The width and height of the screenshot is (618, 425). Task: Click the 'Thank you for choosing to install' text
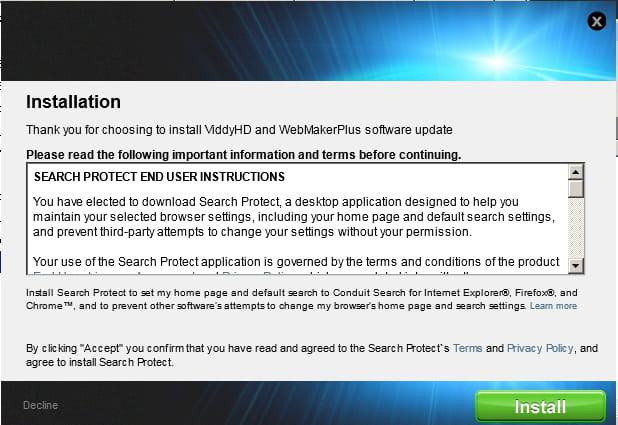click(239, 130)
